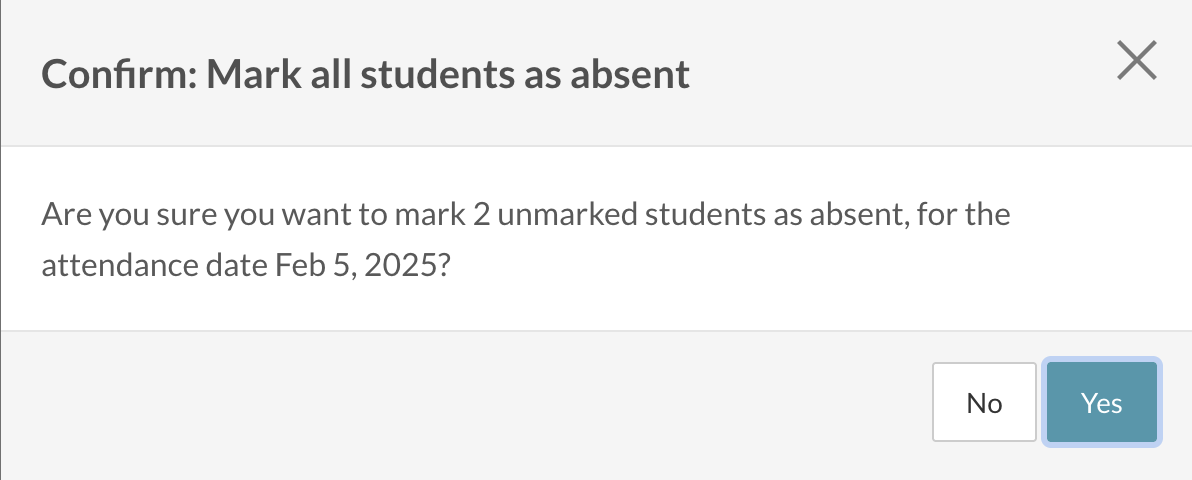Click the number '2' in the confirmation message
Image resolution: width=1192 pixels, height=480 pixels.
481,216
